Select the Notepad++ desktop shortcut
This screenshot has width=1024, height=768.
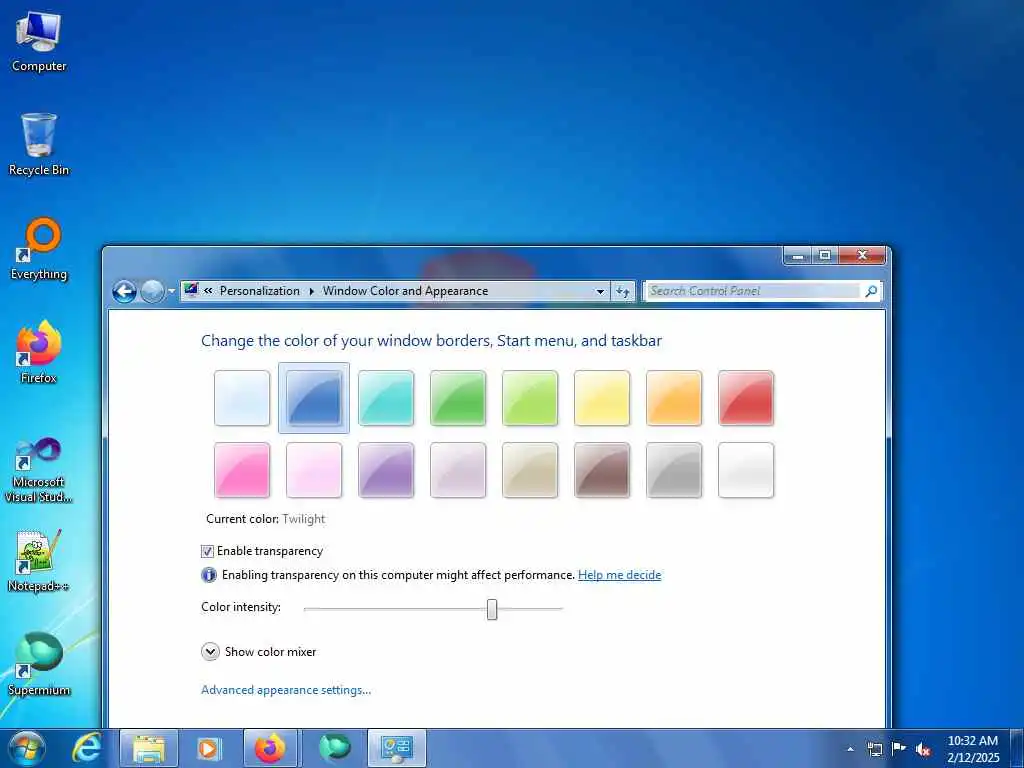[39, 560]
